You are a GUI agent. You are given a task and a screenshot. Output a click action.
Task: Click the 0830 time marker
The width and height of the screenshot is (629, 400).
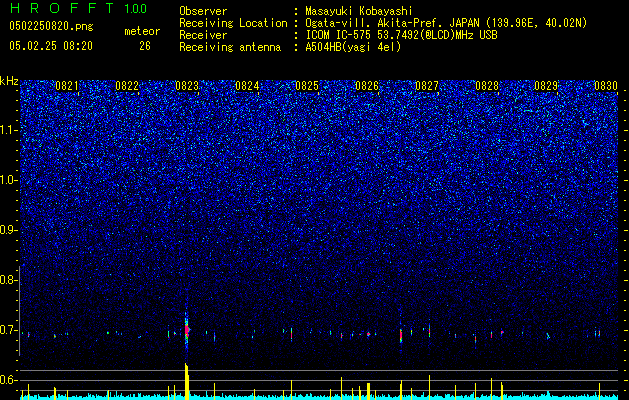tap(606, 86)
